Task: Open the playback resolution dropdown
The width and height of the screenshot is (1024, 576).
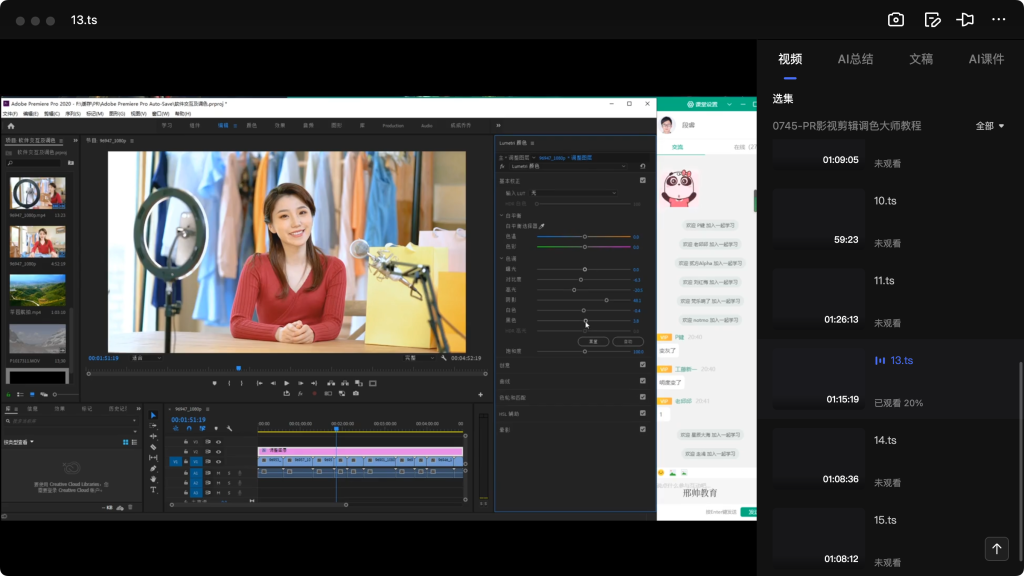Action: (419, 358)
